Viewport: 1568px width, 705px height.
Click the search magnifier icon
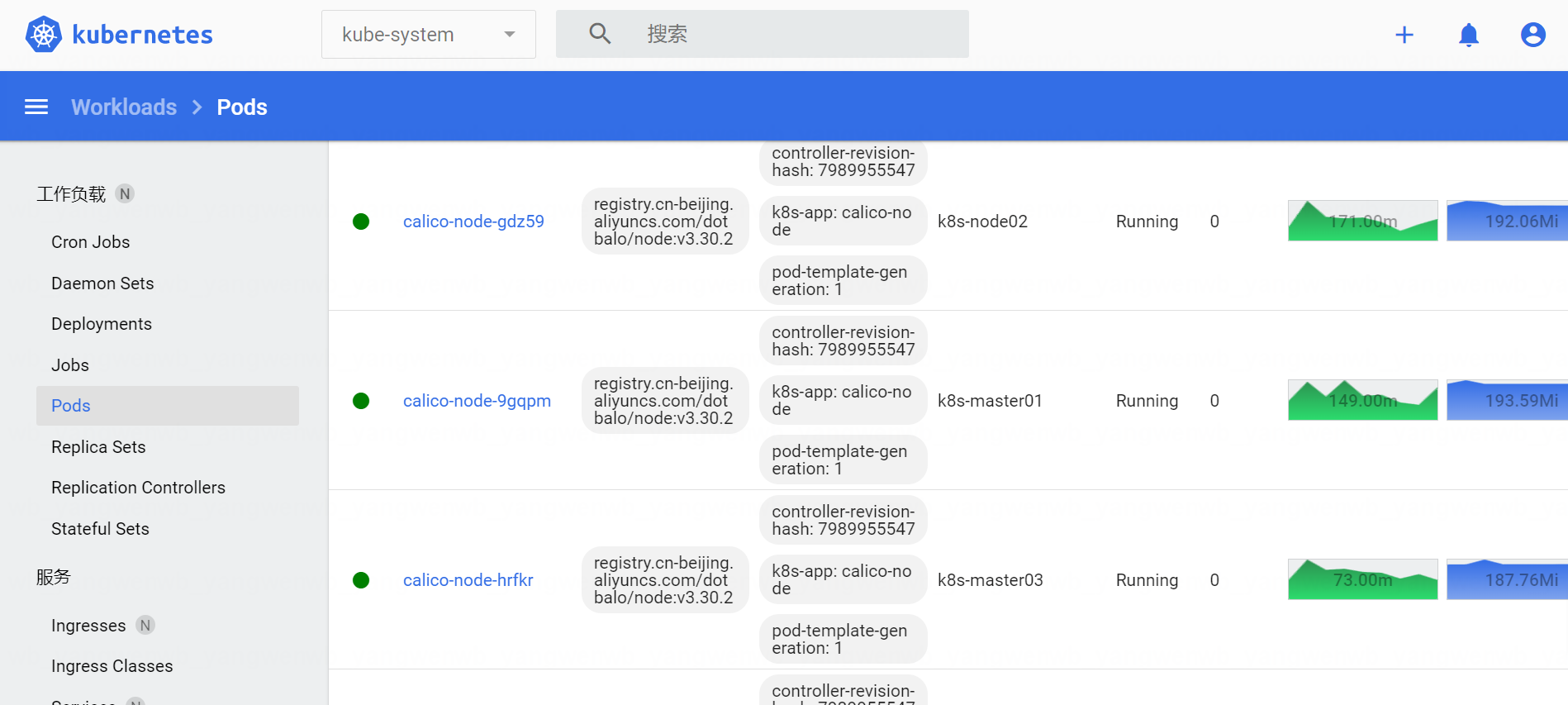tap(600, 34)
